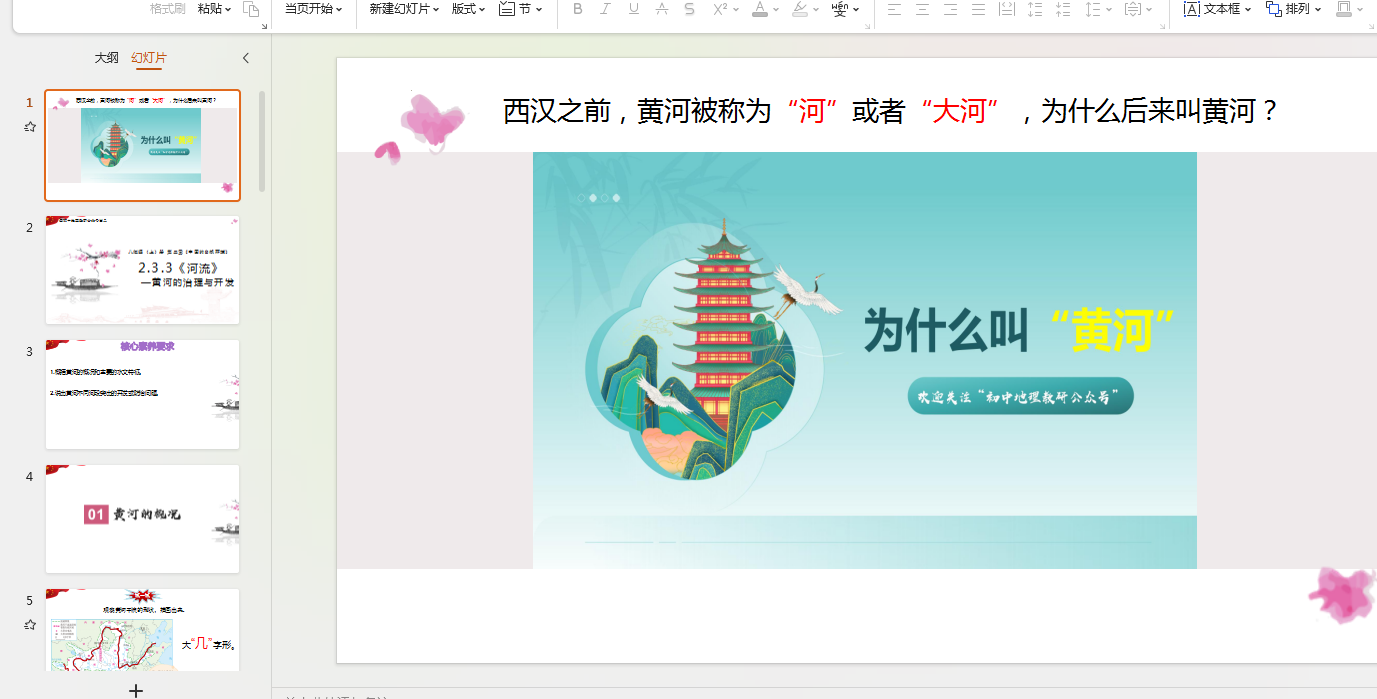Screen dimensions: 1377x699
Task: Switch to the 大纲 outline tab
Action: (107, 58)
